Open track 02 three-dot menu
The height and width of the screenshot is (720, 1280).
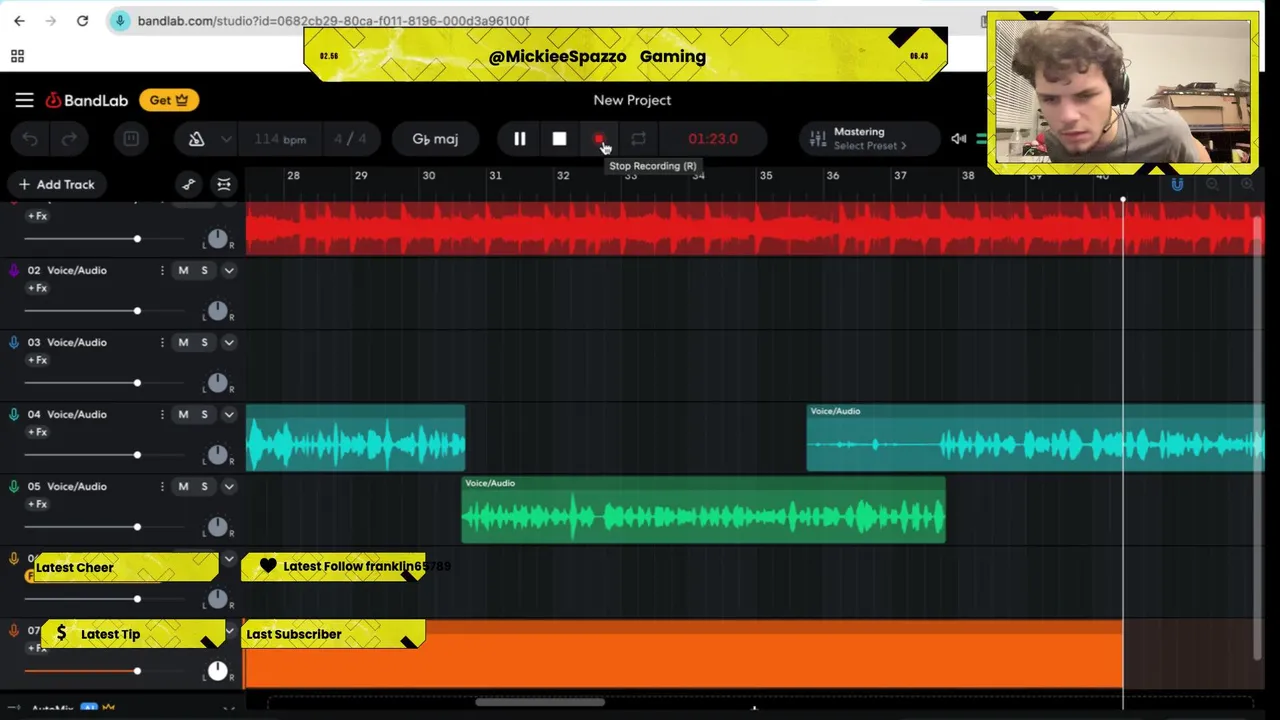pyautogui.click(x=162, y=270)
